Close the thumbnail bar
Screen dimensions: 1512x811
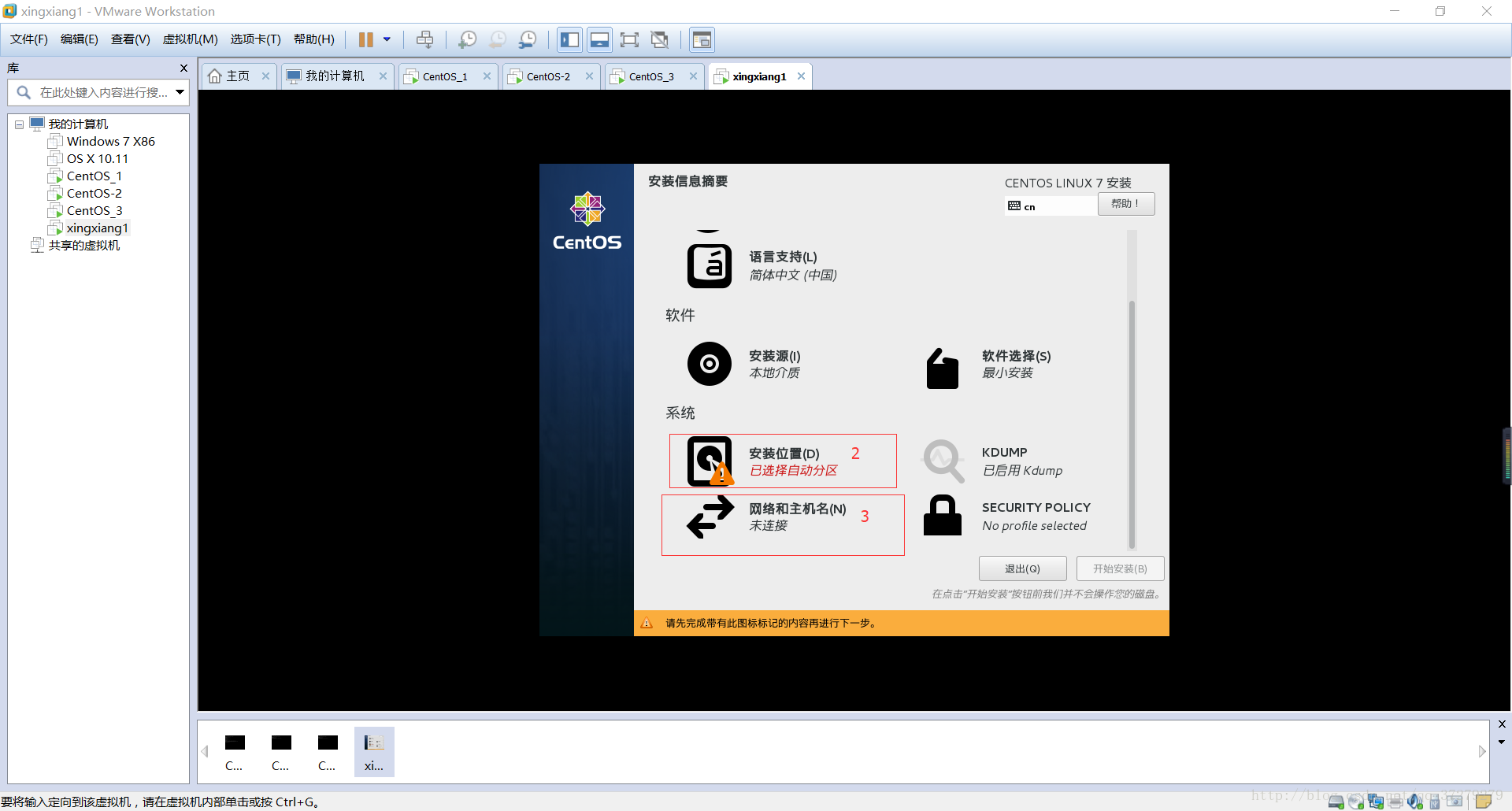point(1502,724)
